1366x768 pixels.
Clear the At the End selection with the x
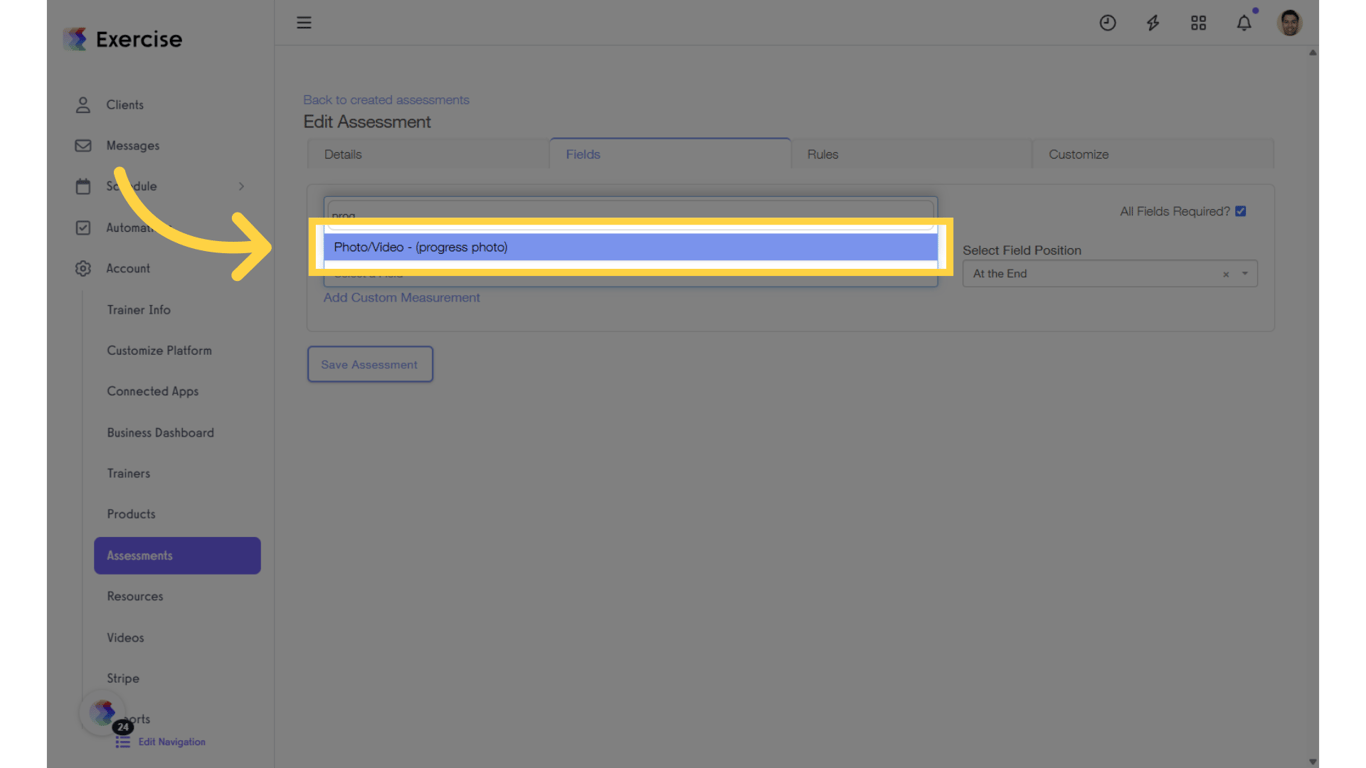coord(1225,273)
